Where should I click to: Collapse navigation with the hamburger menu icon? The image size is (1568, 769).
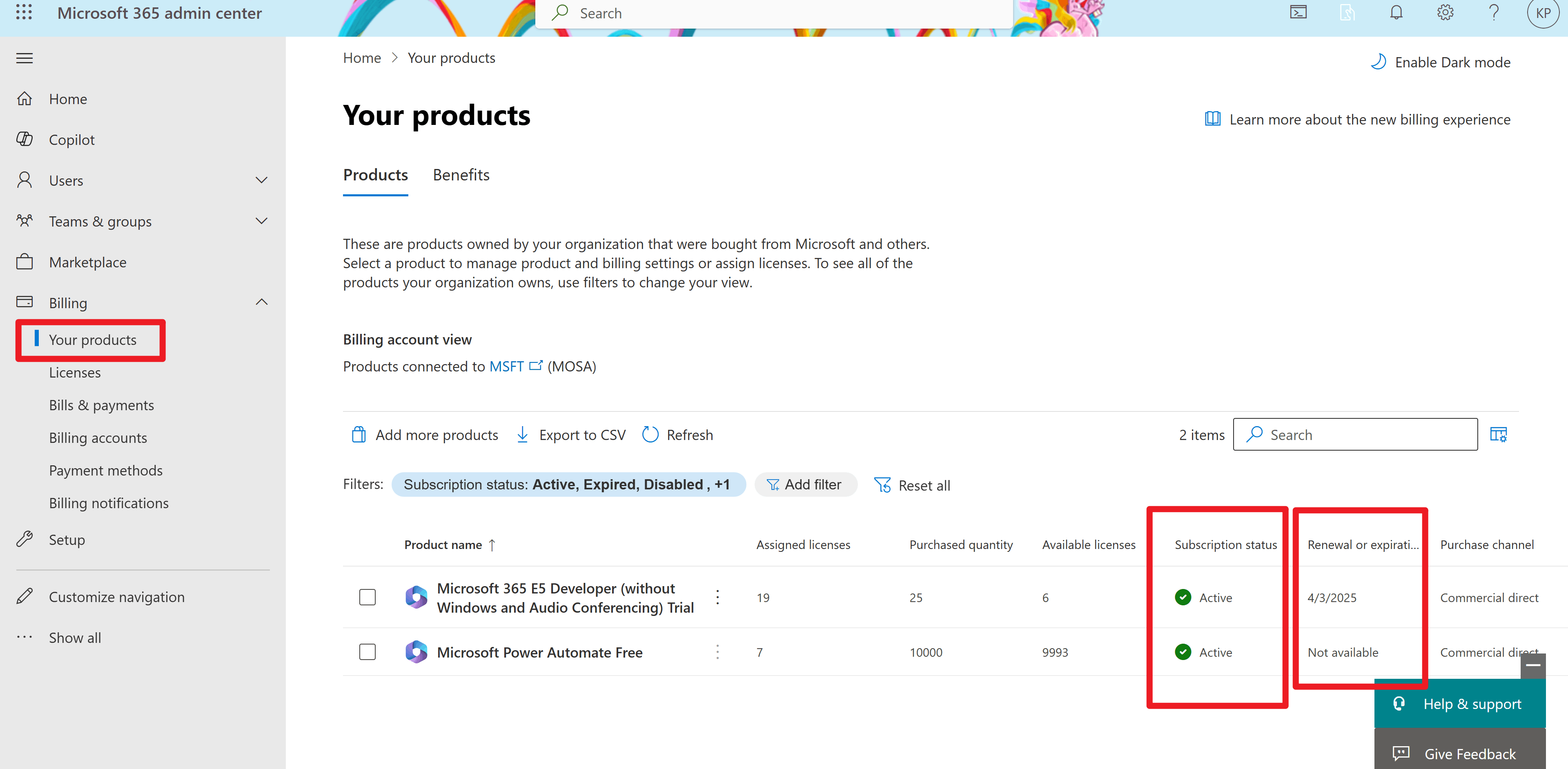click(24, 58)
